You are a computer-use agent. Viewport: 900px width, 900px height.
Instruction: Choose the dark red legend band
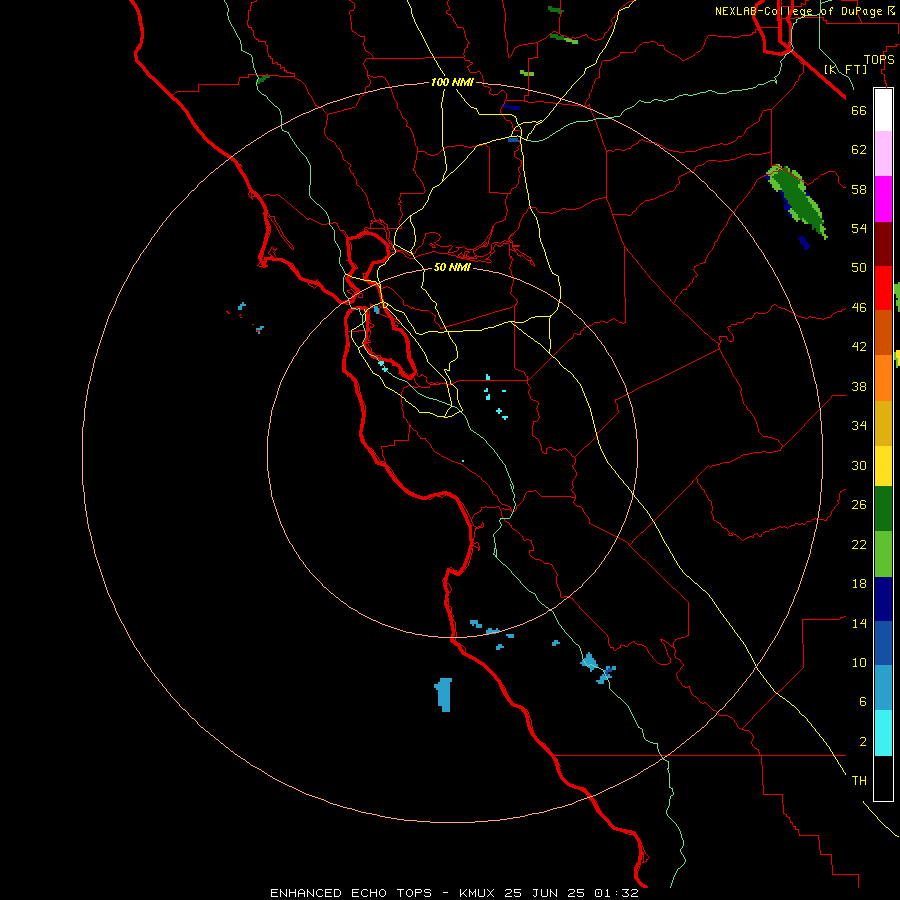[x=883, y=244]
